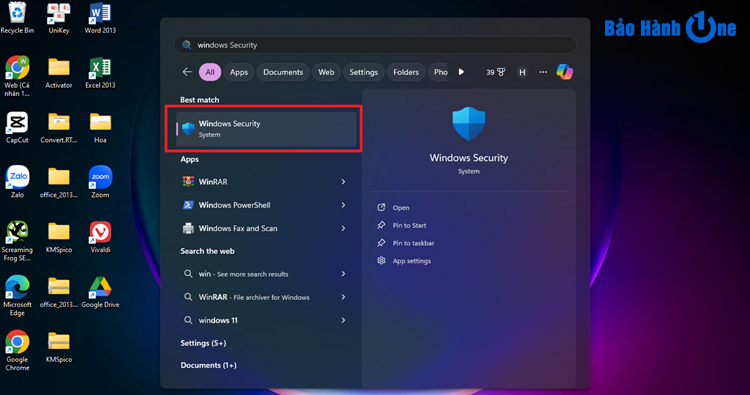Open the rewards points badge showing 39
Viewport: 750px width, 395px height.
point(496,72)
